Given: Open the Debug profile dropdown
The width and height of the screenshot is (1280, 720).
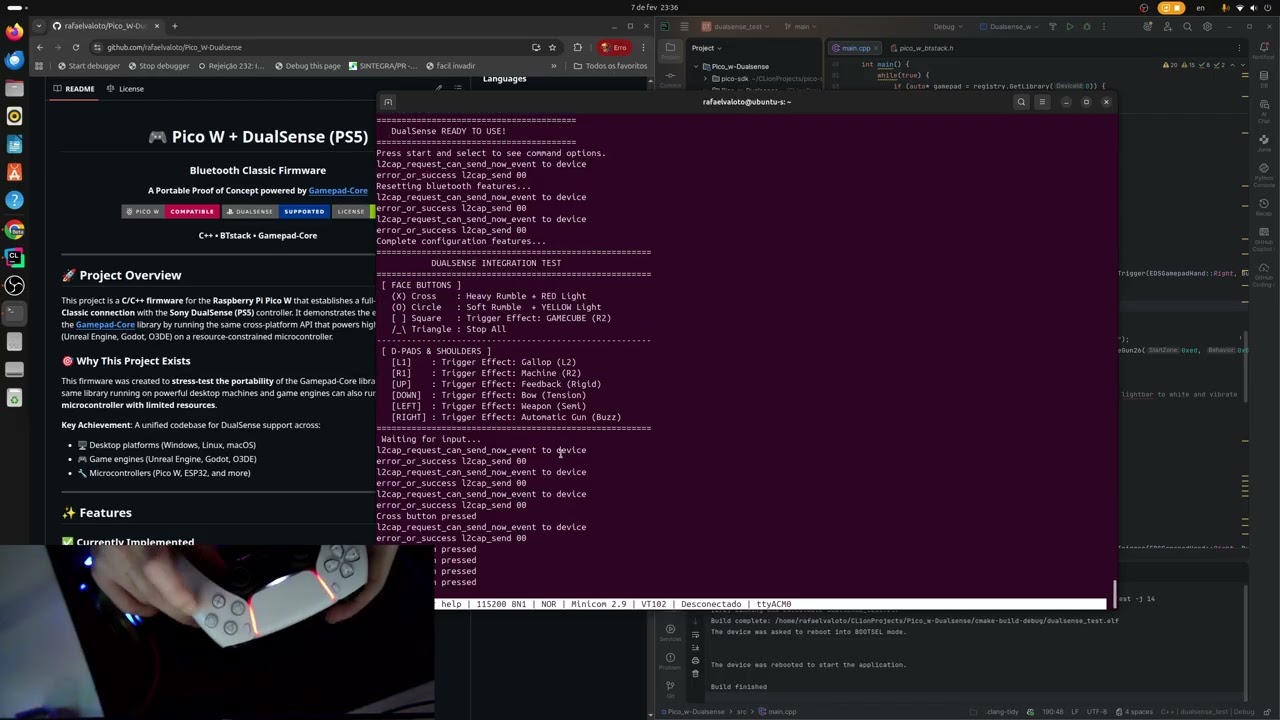Looking at the screenshot, I should 947,26.
